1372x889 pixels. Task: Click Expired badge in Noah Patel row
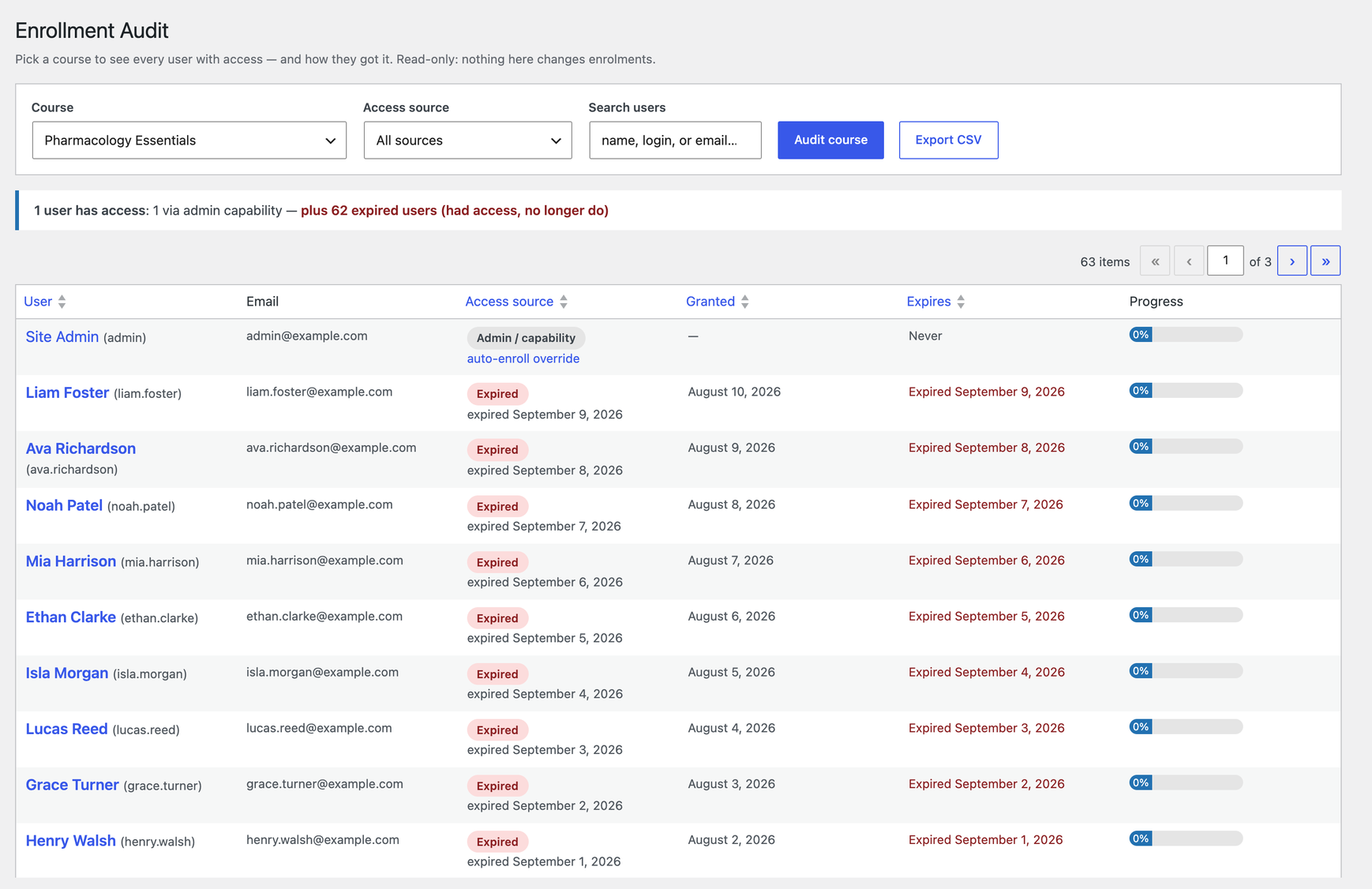tap(497, 507)
